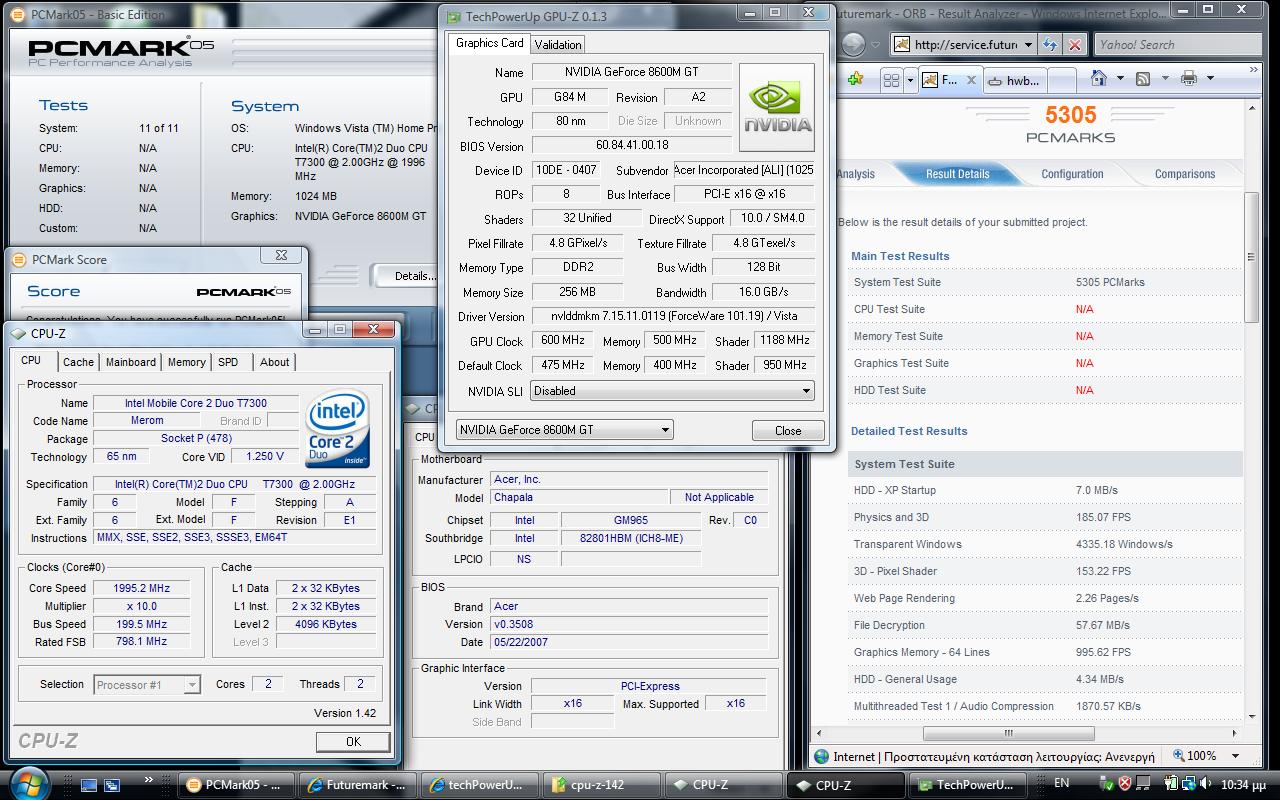
Task: Open the Quick Tabs grid icon
Action: [x=892, y=80]
